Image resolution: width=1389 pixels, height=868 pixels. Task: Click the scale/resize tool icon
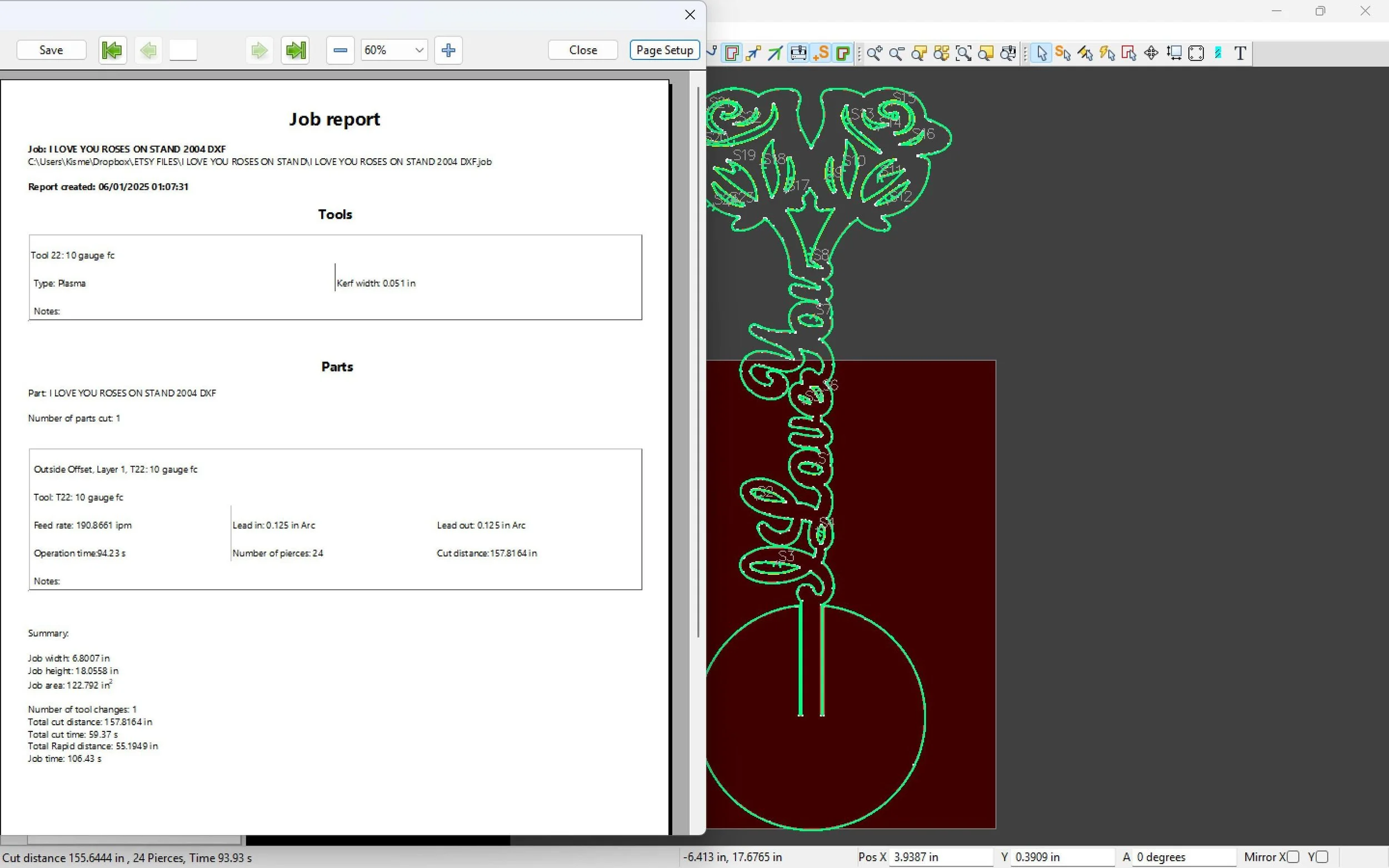[x=1173, y=53]
